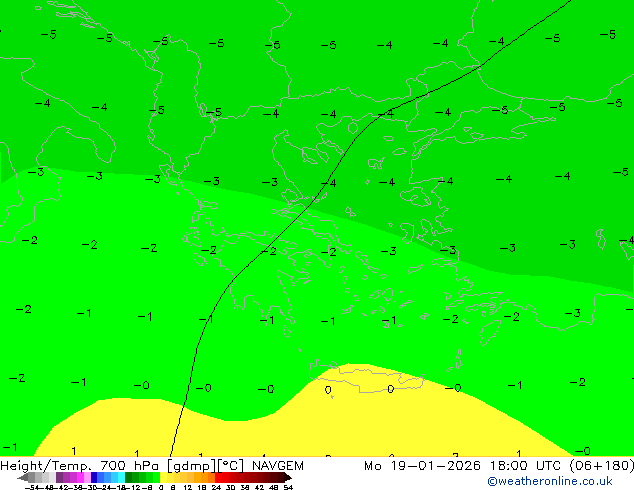634x490 pixels.
Task: Click the '700 hPa' pressure level label
Action: 129,466
